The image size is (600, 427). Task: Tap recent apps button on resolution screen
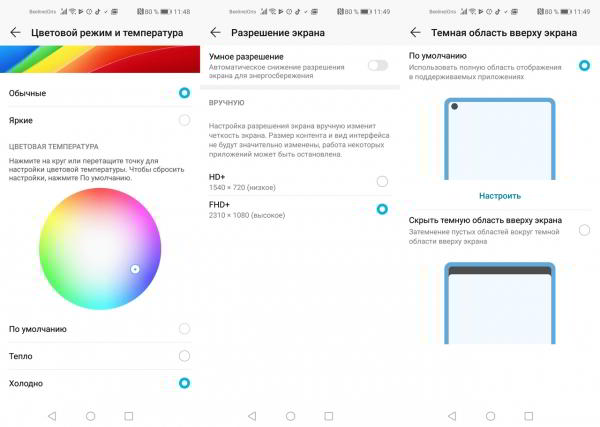point(329,416)
